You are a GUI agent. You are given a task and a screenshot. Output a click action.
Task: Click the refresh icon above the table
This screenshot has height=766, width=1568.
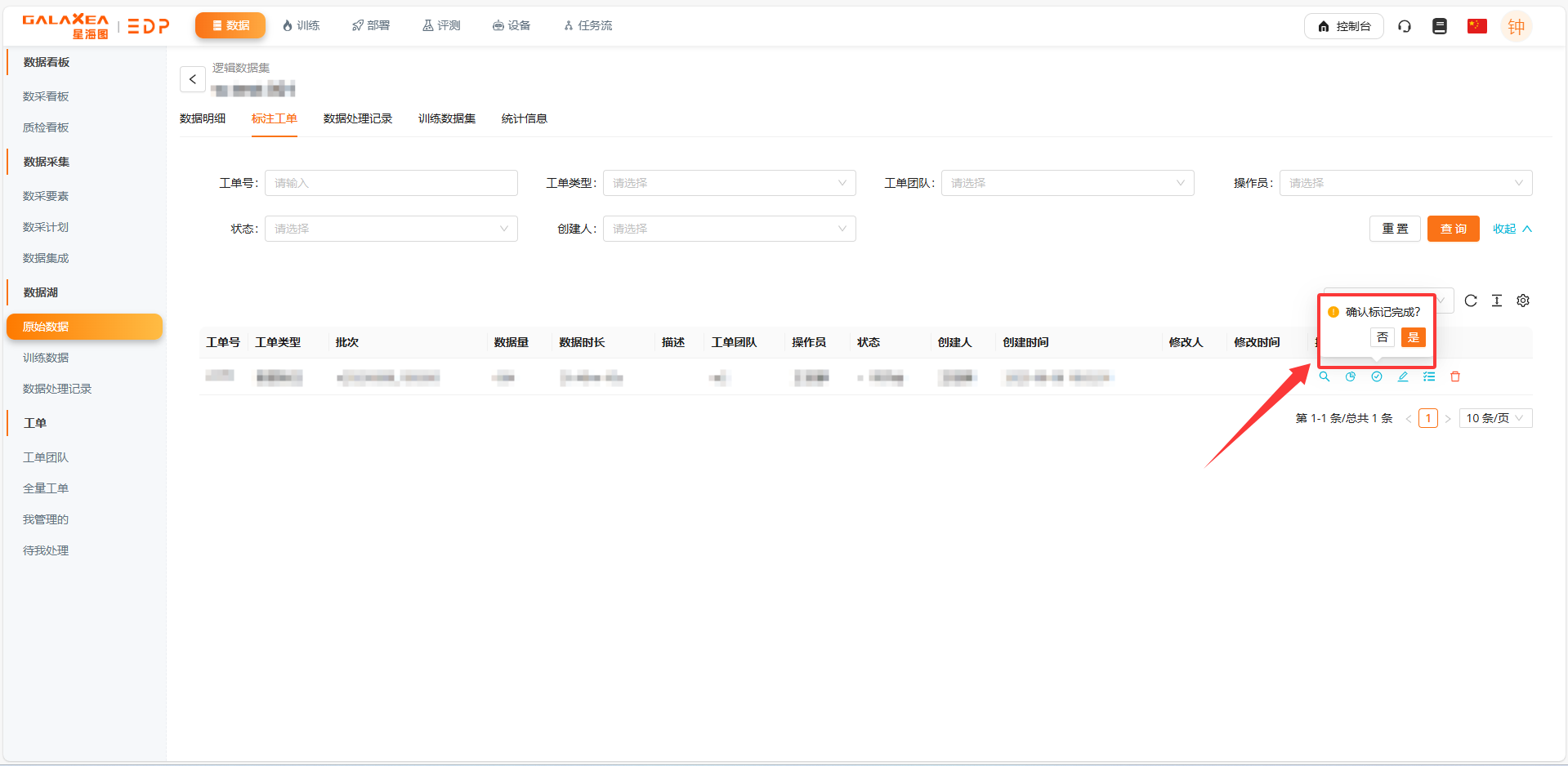pyautogui.click(x=1471, y=301)
